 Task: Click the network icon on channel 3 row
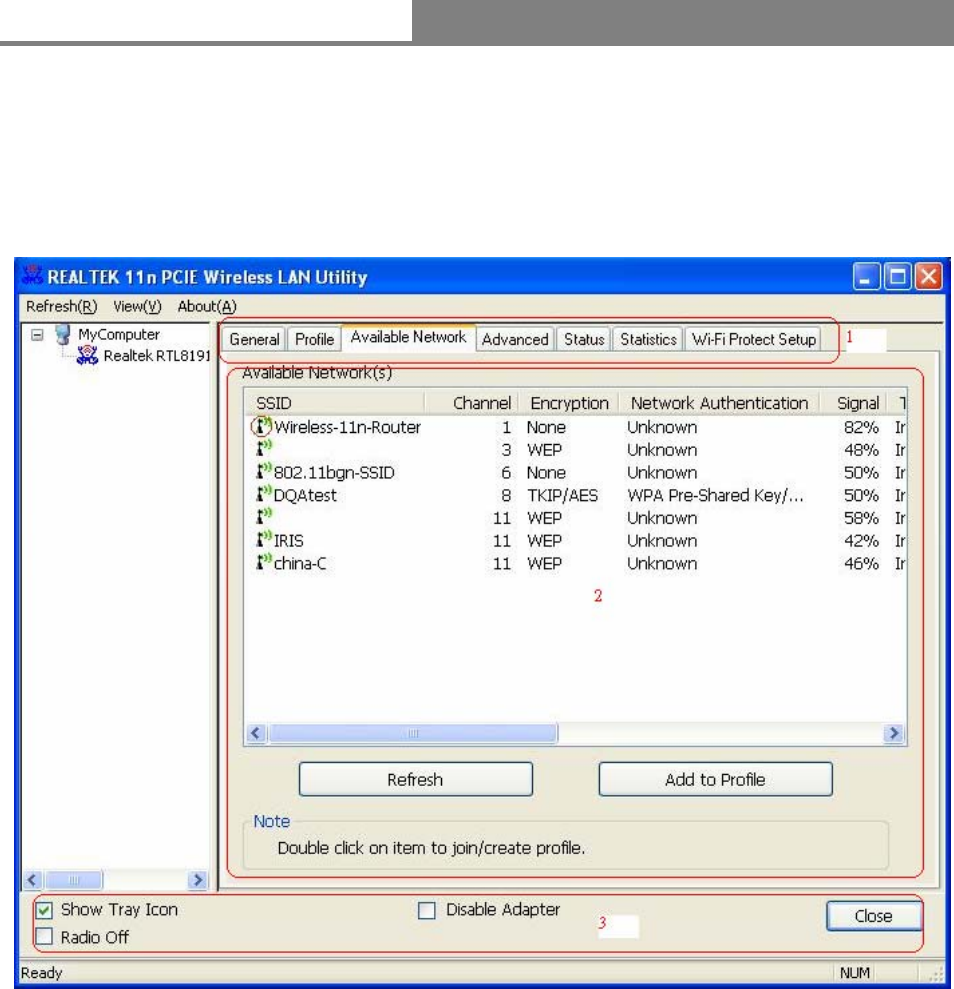[264, 449]
